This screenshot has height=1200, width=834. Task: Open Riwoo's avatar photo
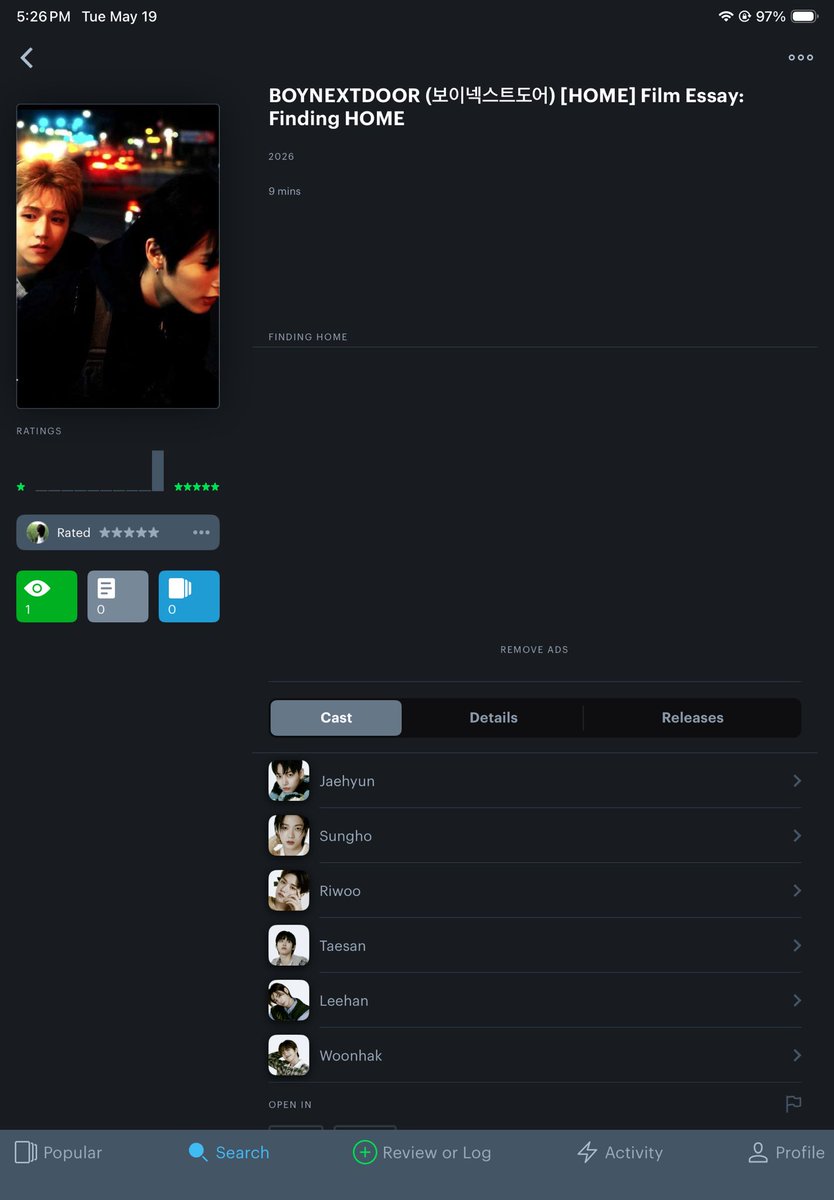[x=289, y=891]
